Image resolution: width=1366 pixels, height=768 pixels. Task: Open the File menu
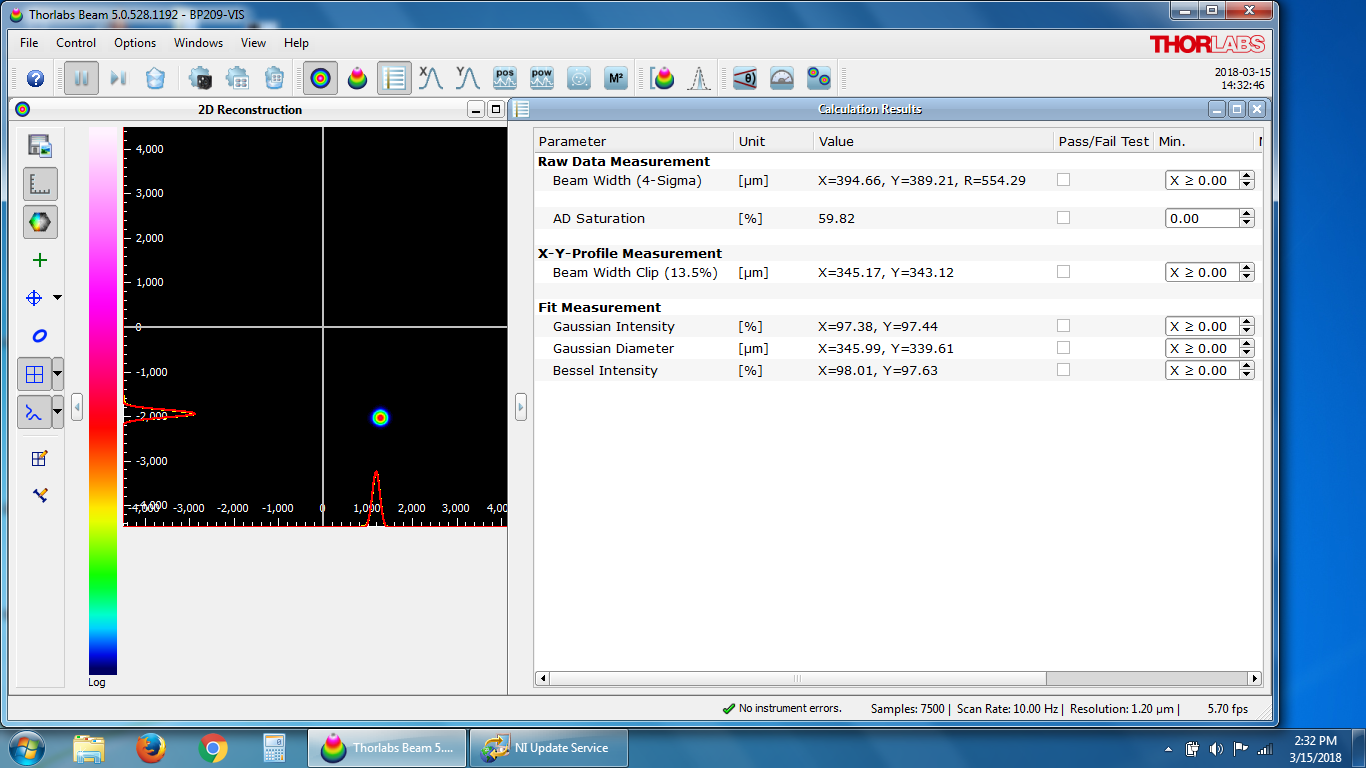click(x=29, y=43)
